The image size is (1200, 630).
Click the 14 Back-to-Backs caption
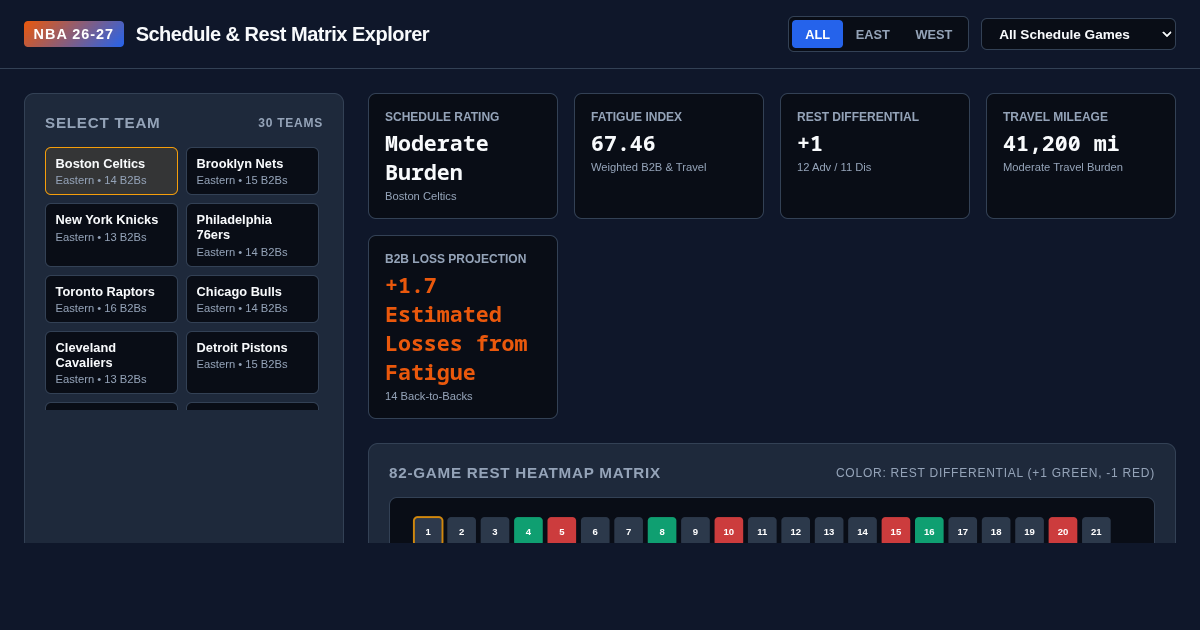[429, 396]
